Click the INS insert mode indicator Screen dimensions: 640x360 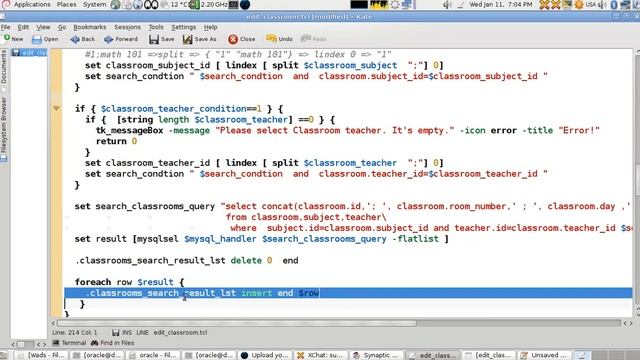click(x=127, y=333)
